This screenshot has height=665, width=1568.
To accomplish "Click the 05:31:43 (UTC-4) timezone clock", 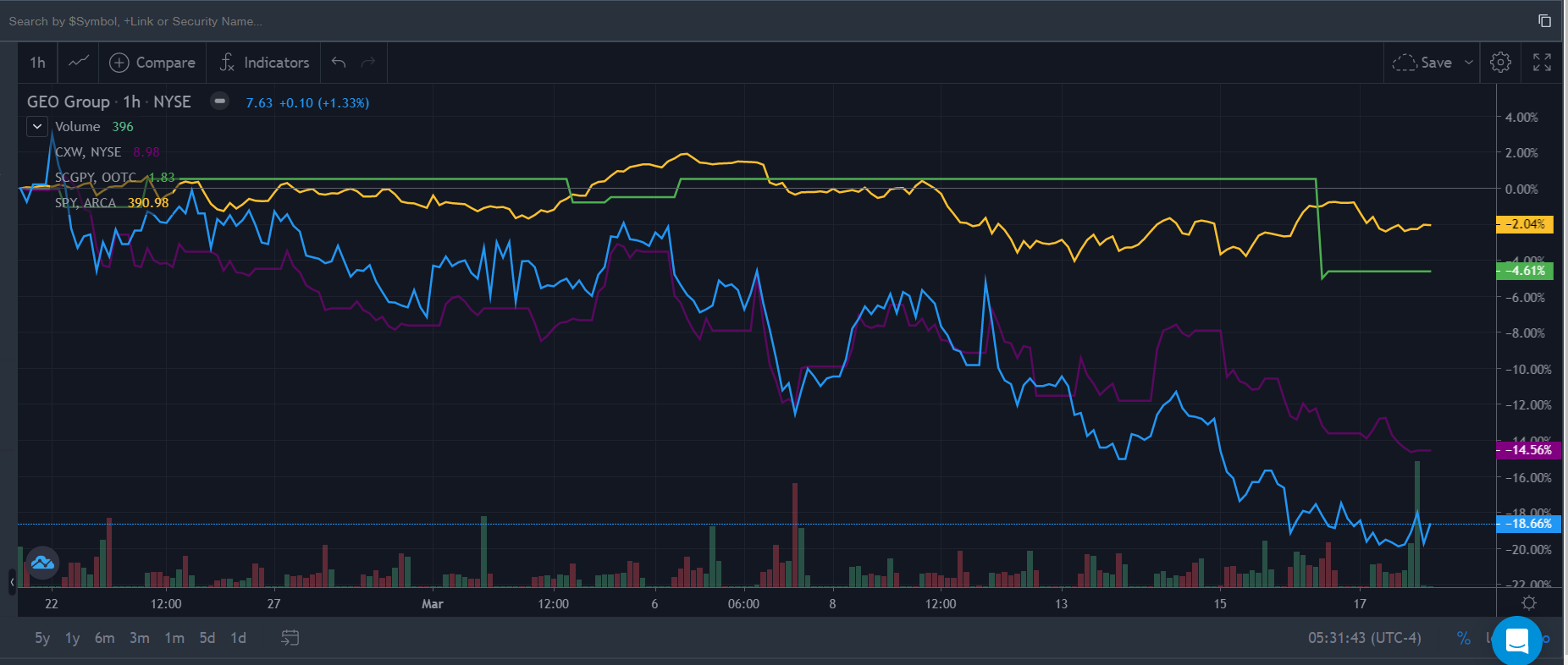I will click(x=1365, y=638).
